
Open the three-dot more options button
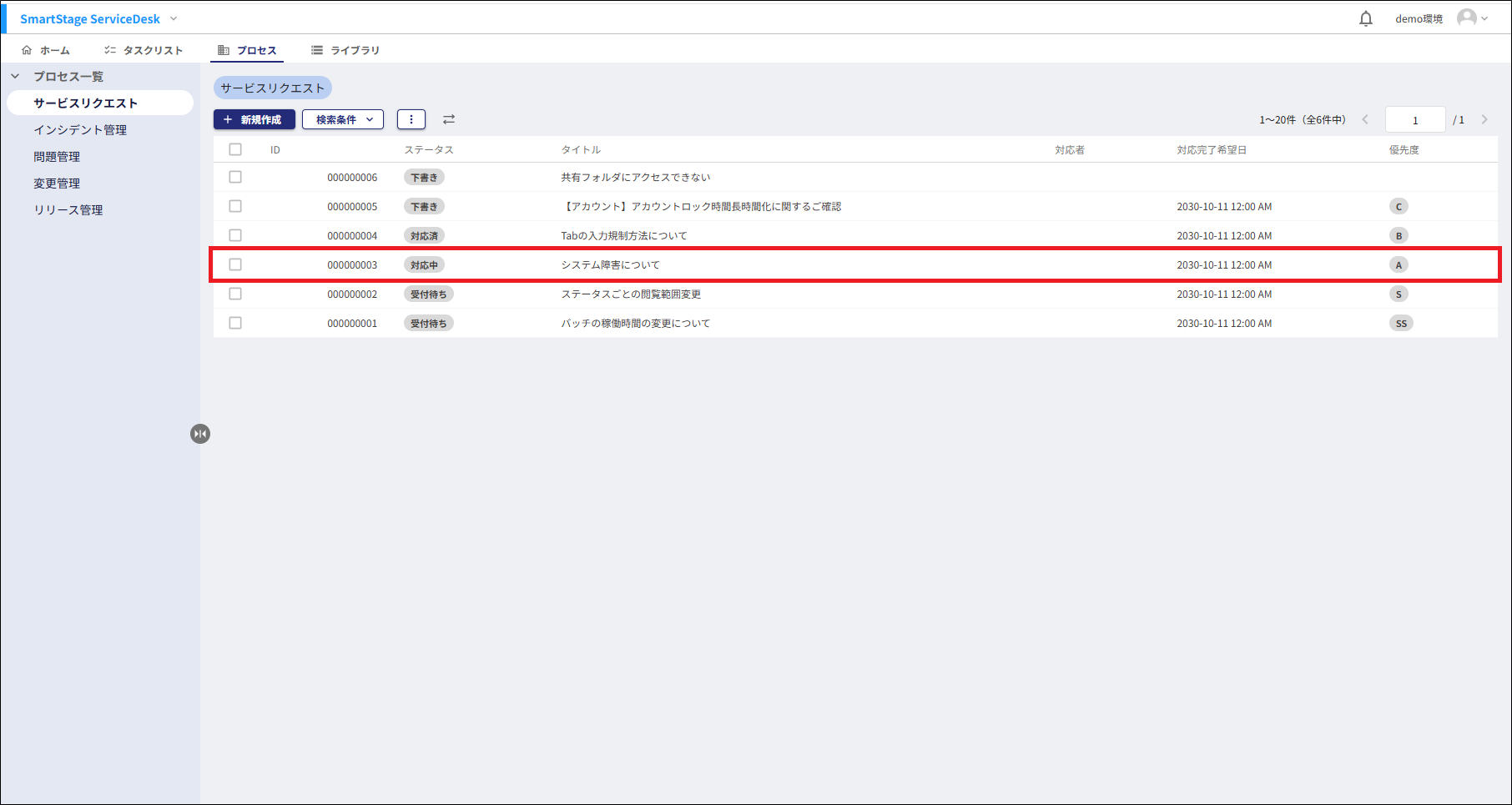tap(411, 119)
